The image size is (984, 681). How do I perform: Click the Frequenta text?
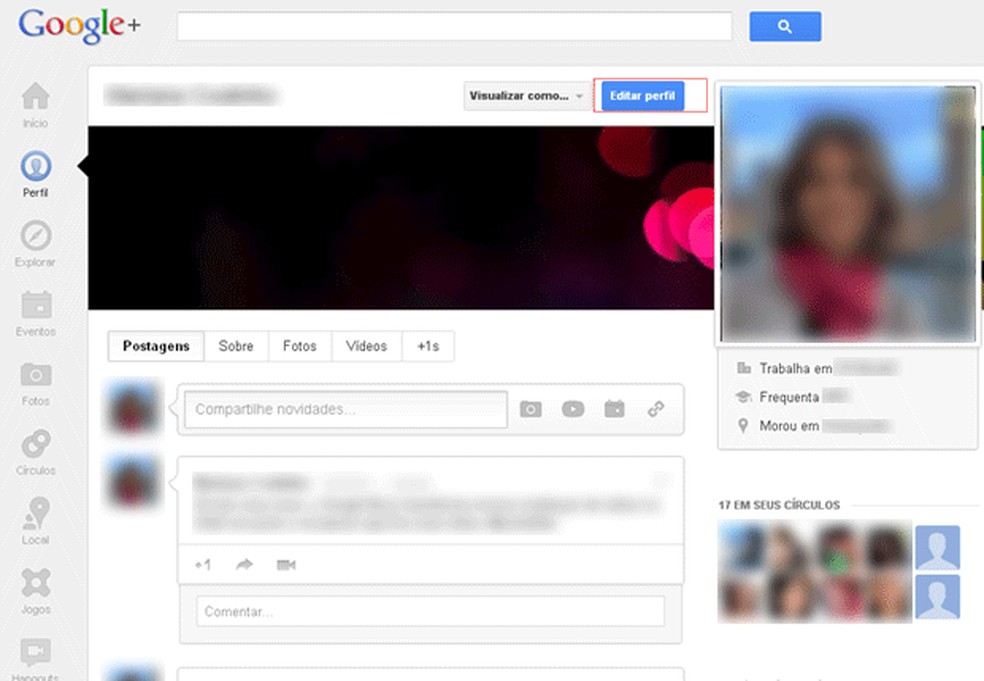[789, 397]
